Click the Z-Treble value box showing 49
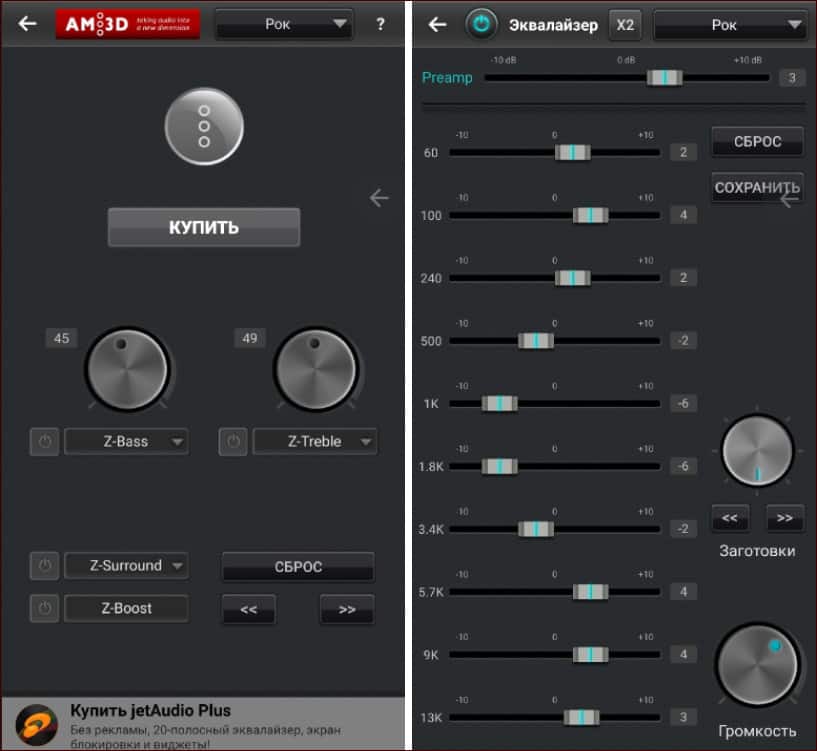The height and width of the screenshot is (751, 817). coord(250,338)
